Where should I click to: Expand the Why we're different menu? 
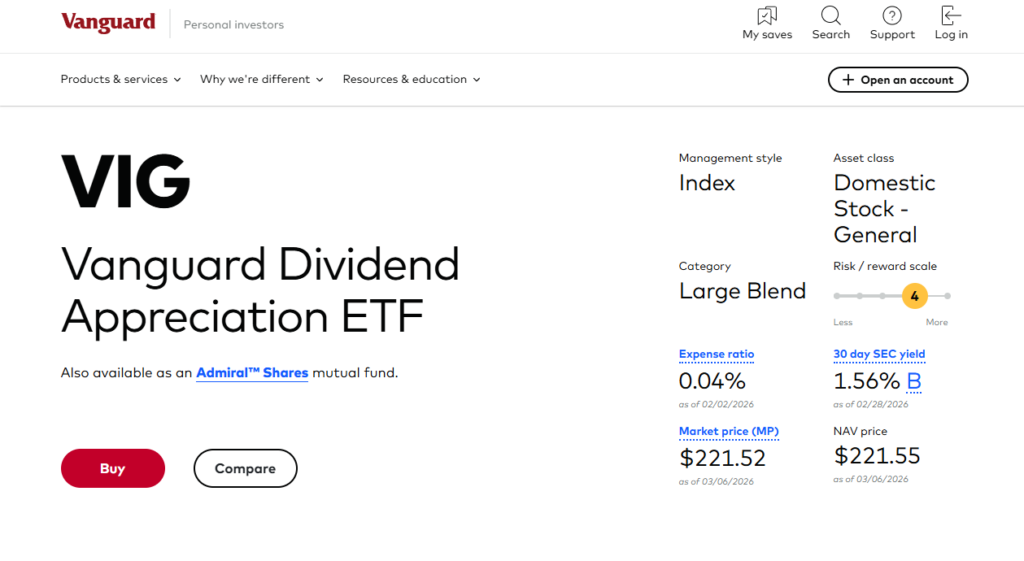click(x=261, y=79)
